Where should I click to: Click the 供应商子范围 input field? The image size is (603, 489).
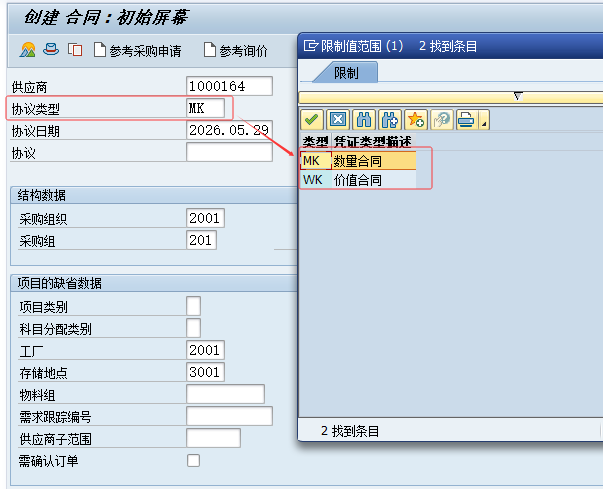[213, 437]
